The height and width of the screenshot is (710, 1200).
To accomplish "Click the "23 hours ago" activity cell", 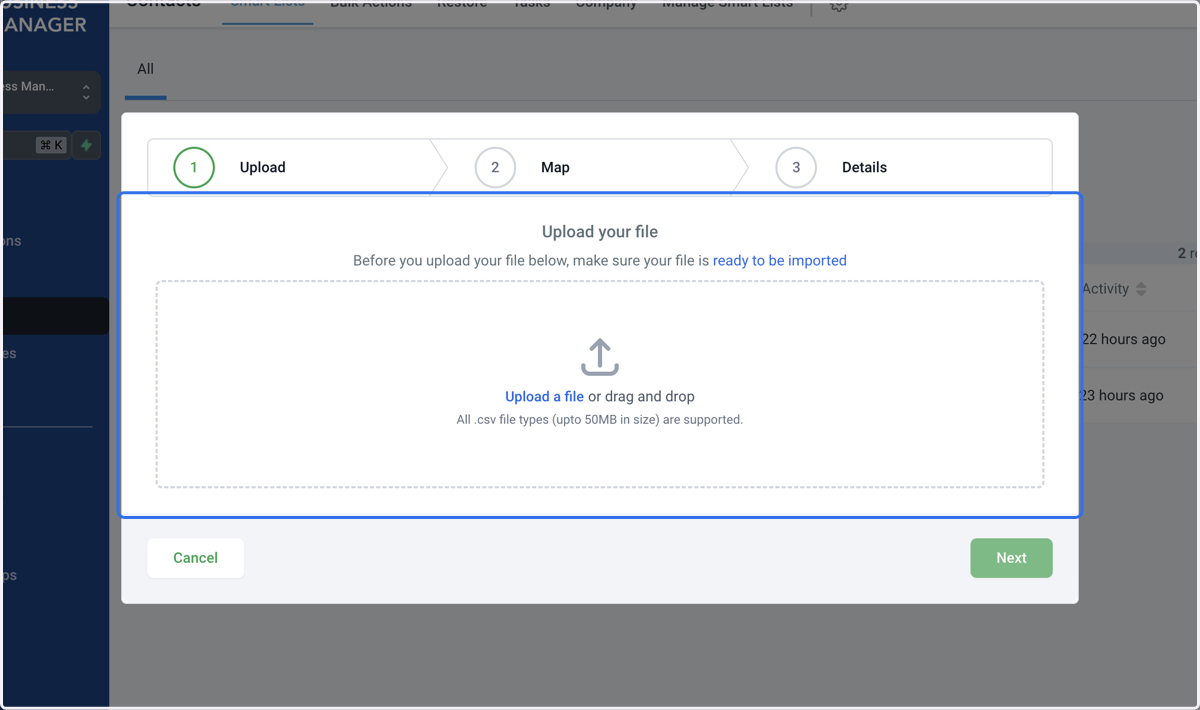I will point(1122,395).
